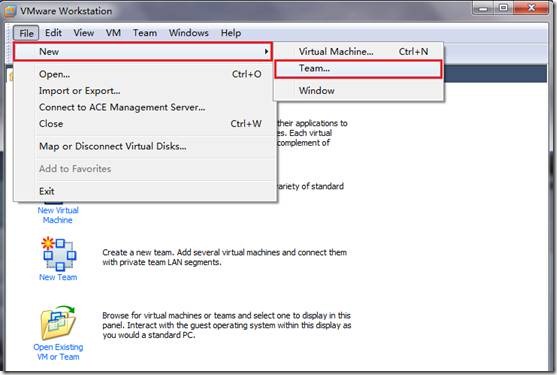Click the 'Create a new team' description text

pos(225,257)
